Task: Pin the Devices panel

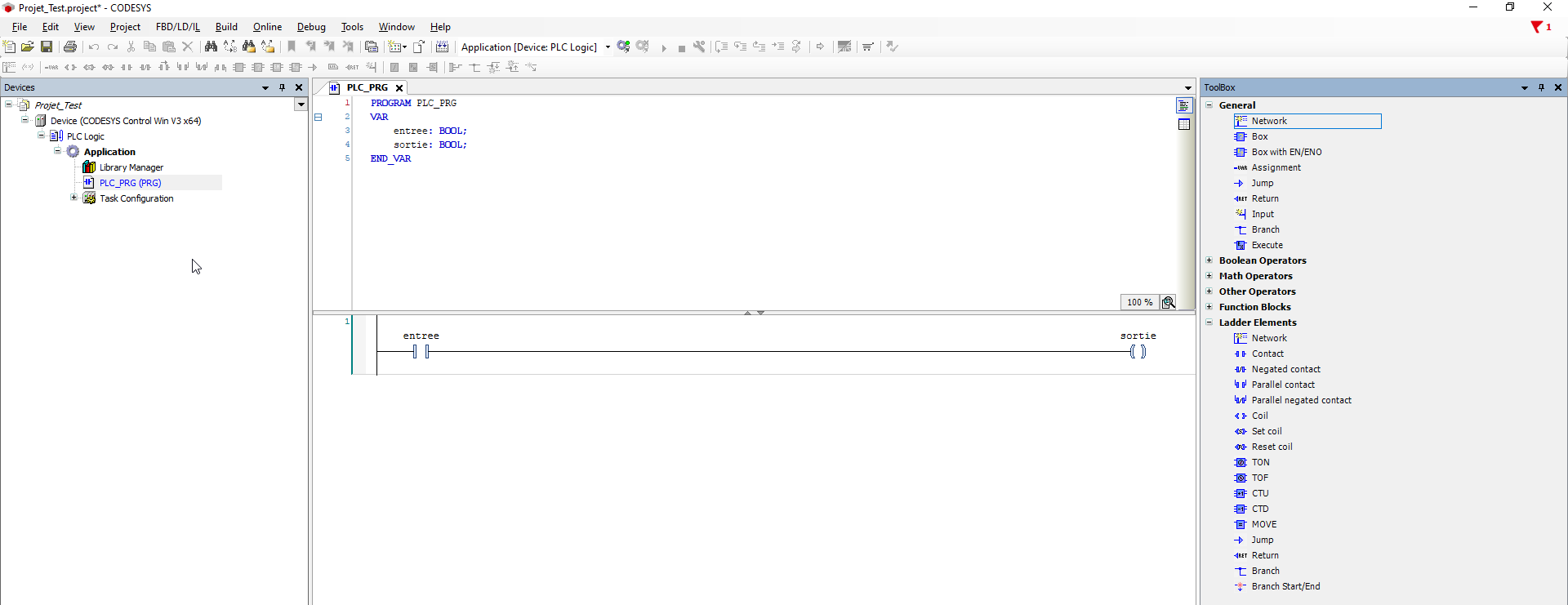Action: pos(283,87)
